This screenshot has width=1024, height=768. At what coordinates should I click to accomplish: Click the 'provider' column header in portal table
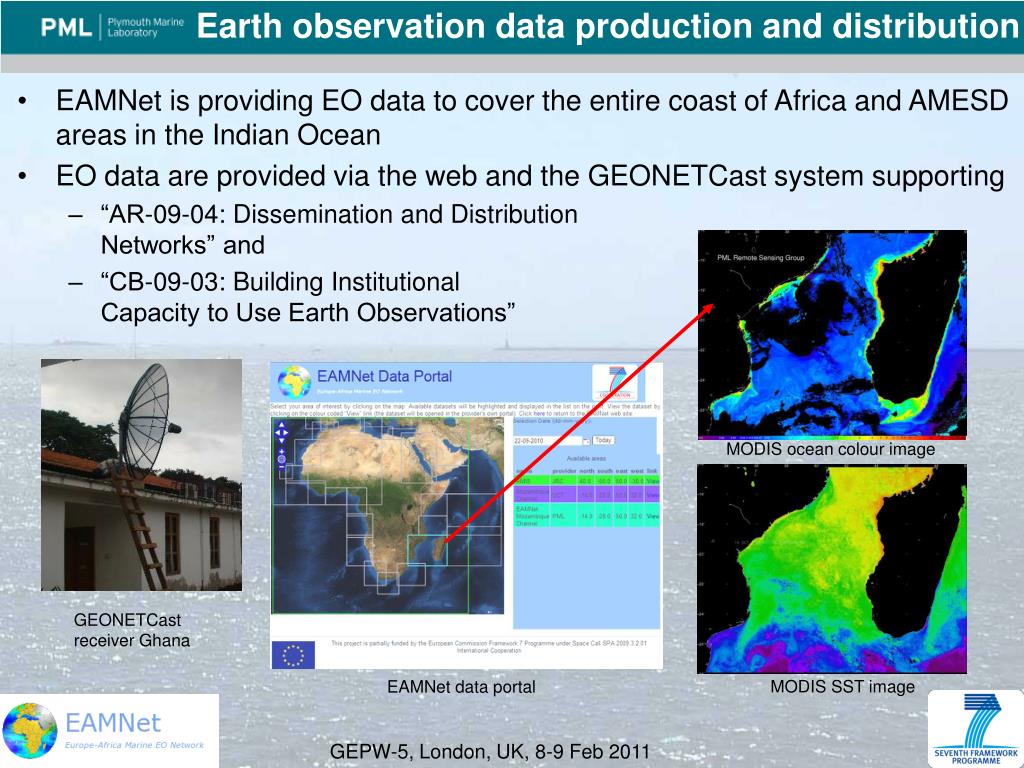(564, 471)
